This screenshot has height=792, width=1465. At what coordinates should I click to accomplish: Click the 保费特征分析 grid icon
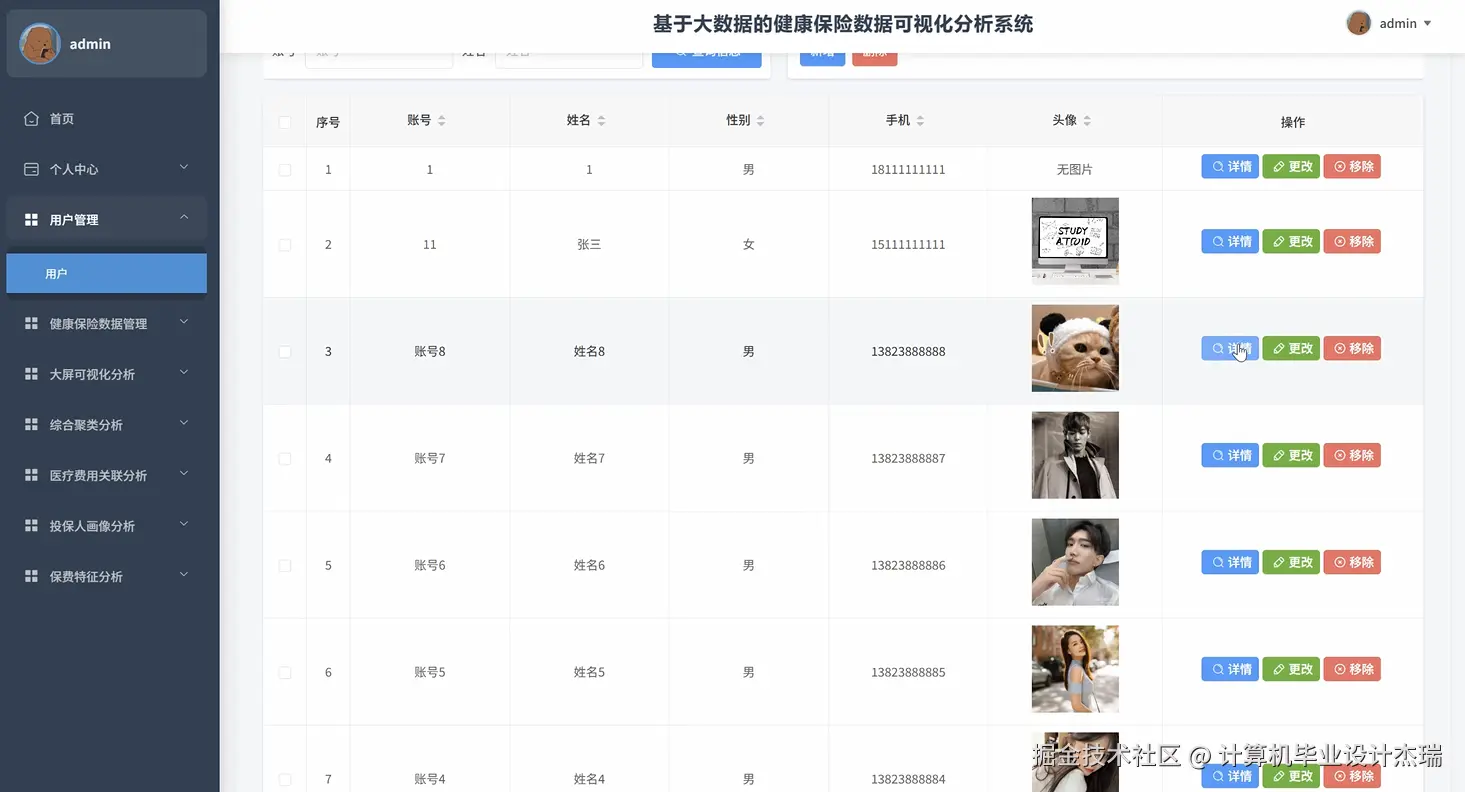point(31,577)
